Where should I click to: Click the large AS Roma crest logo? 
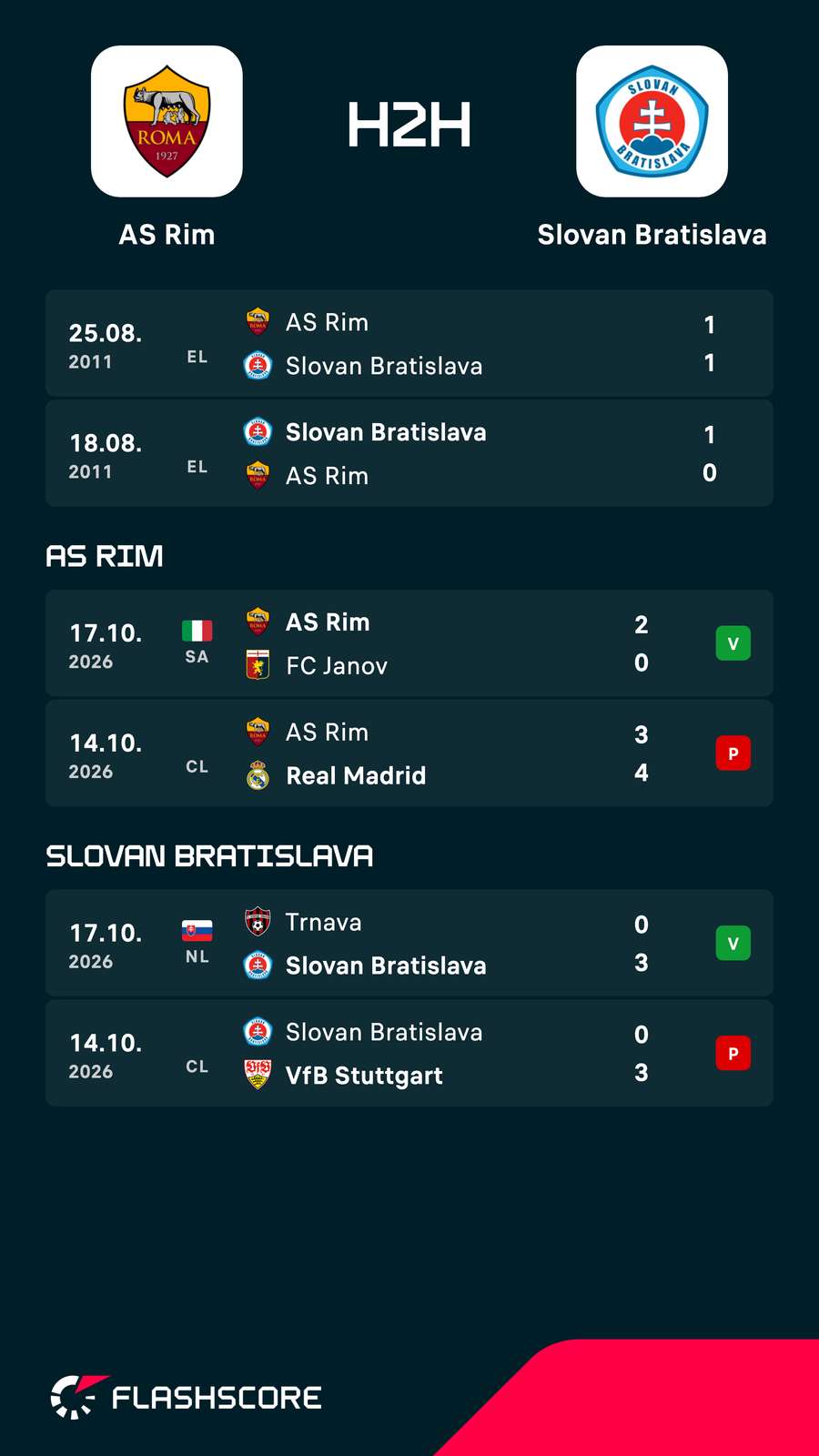coord(167,121)
